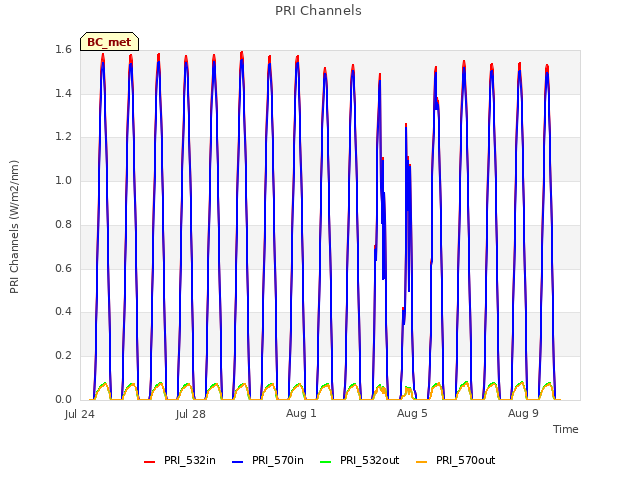The width and height of the screenshot is (640, 480).
Task: Click the 1.4 y-axis tick label
Action: point(63,93)
